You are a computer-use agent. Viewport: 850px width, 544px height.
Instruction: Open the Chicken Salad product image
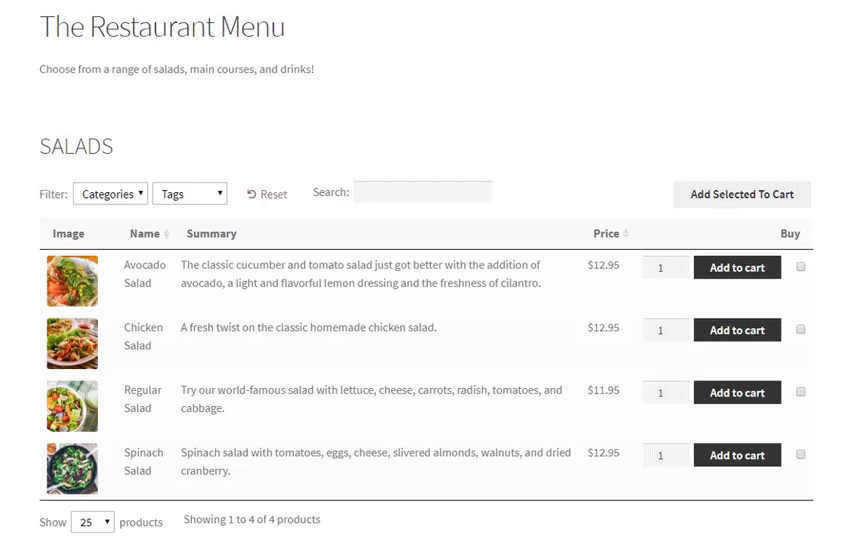[72, 344]
